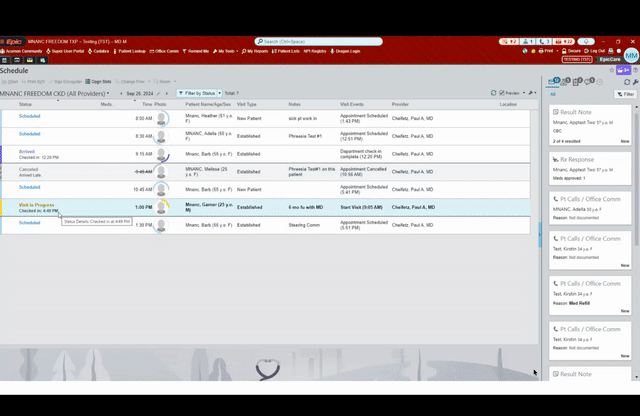Click Log Out

pyautogui.click(x=594, y=51)
